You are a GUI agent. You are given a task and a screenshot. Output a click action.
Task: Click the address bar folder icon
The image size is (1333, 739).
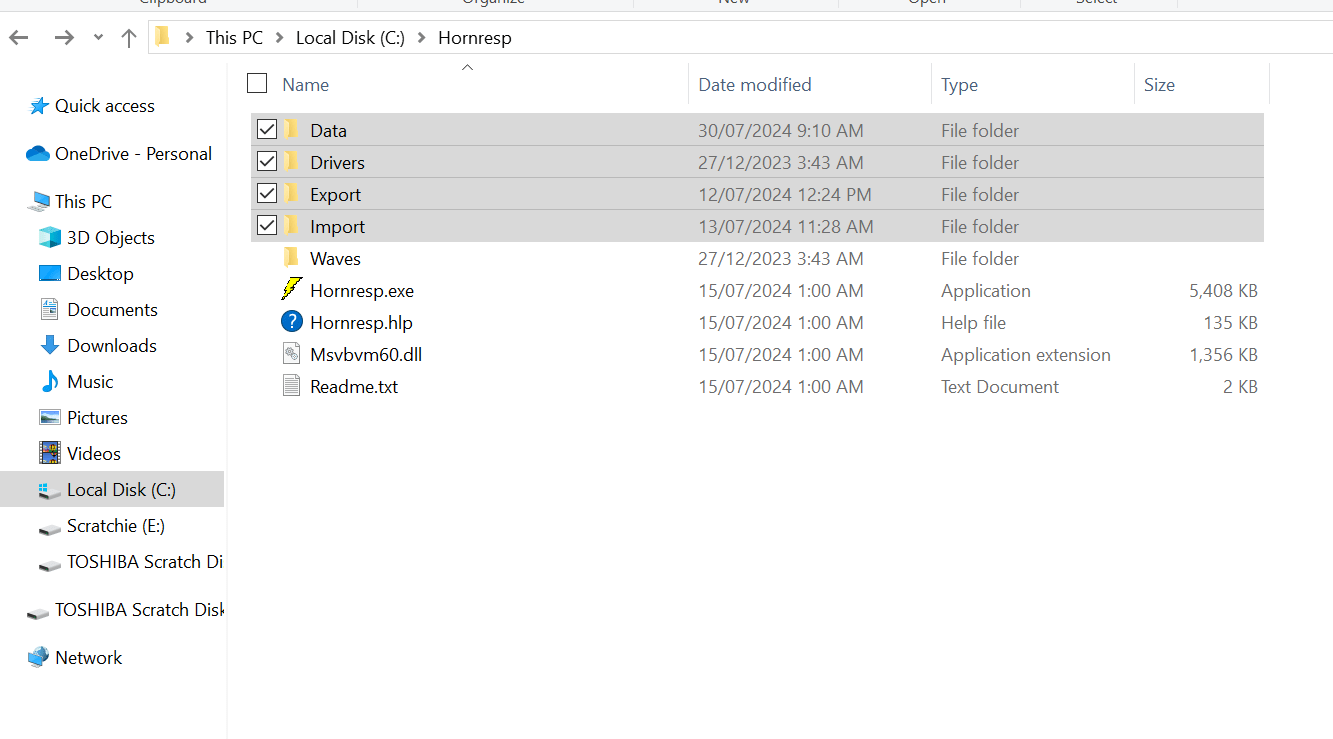coord(163,37)
